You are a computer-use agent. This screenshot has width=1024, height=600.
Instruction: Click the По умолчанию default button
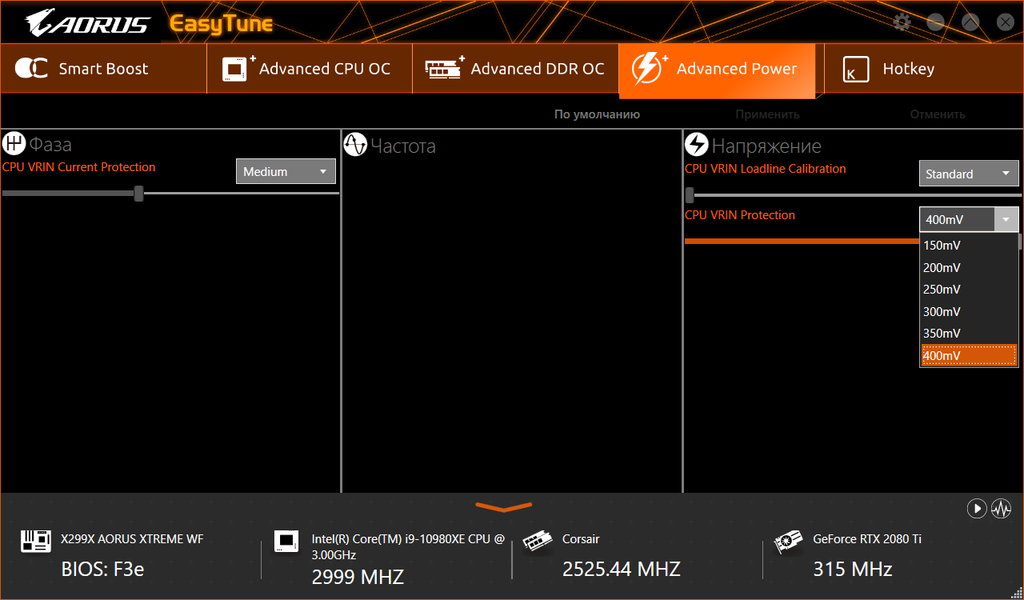coord(597,114)
